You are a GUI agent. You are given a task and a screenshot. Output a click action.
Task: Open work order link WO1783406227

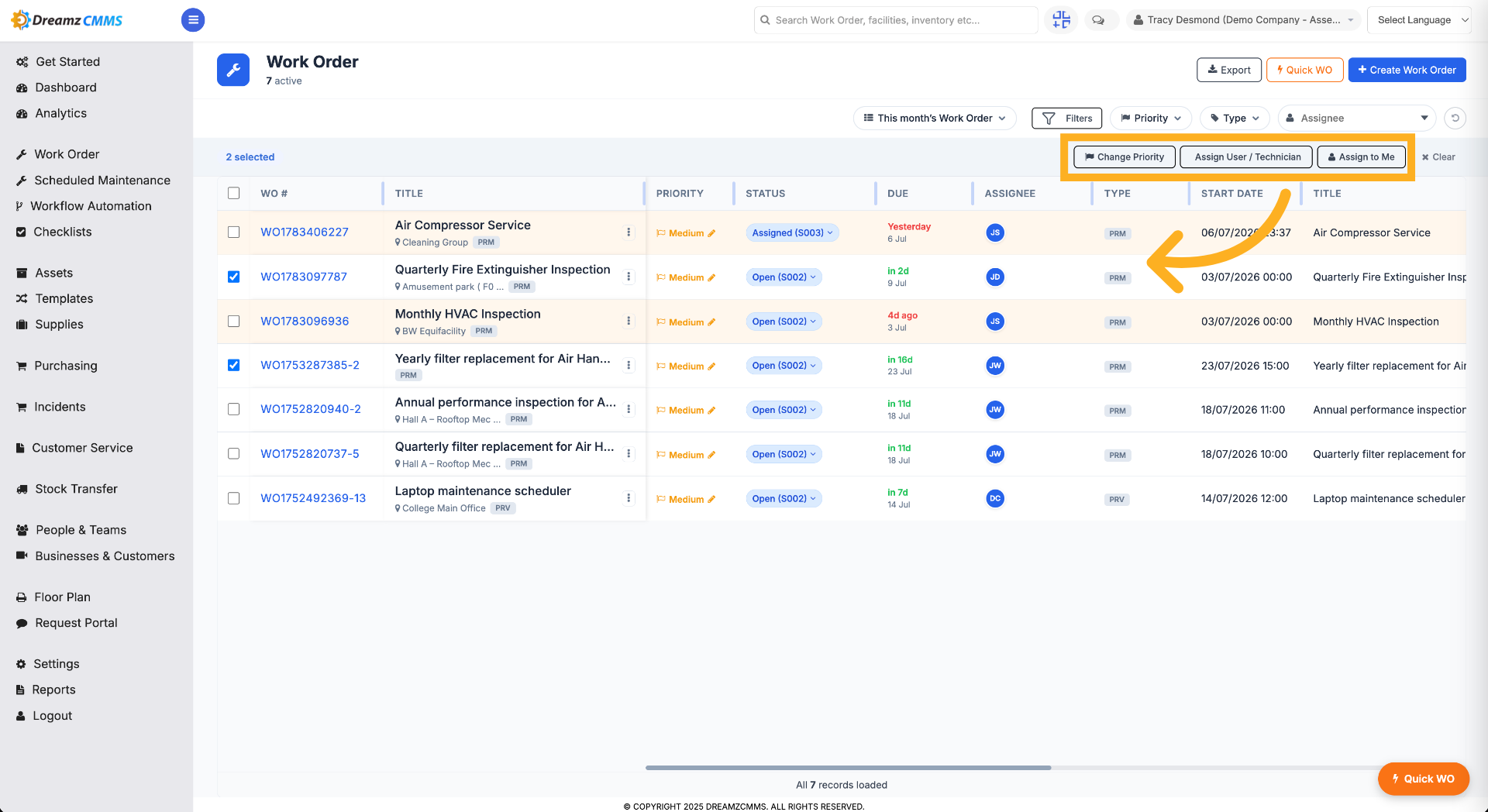[x=305, y=232]
